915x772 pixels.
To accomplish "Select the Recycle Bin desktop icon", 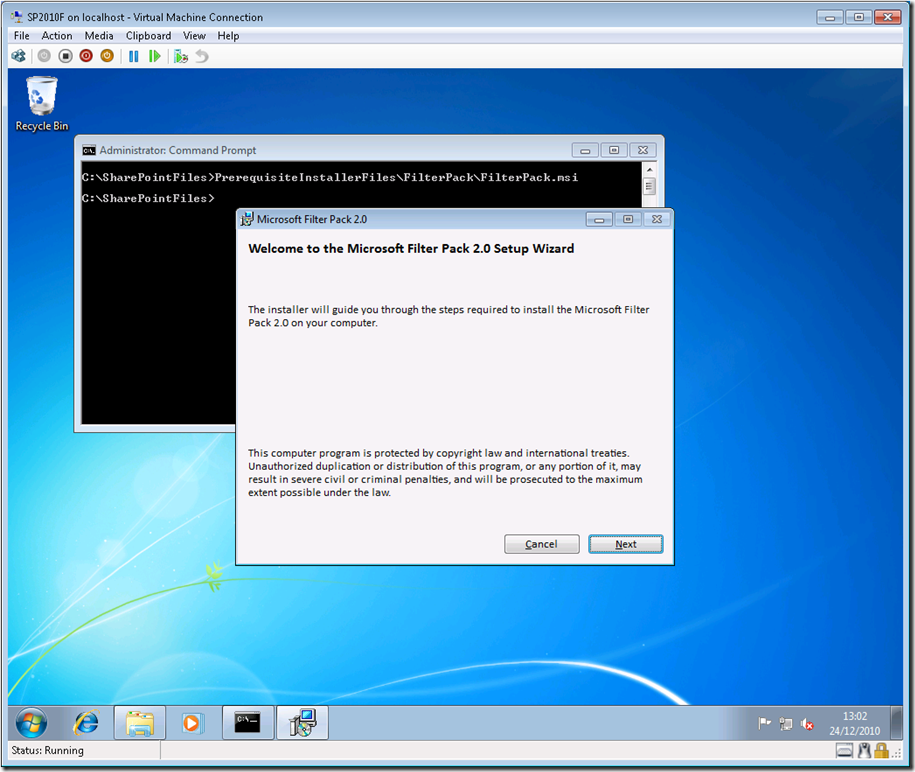I will pos(41,104).
